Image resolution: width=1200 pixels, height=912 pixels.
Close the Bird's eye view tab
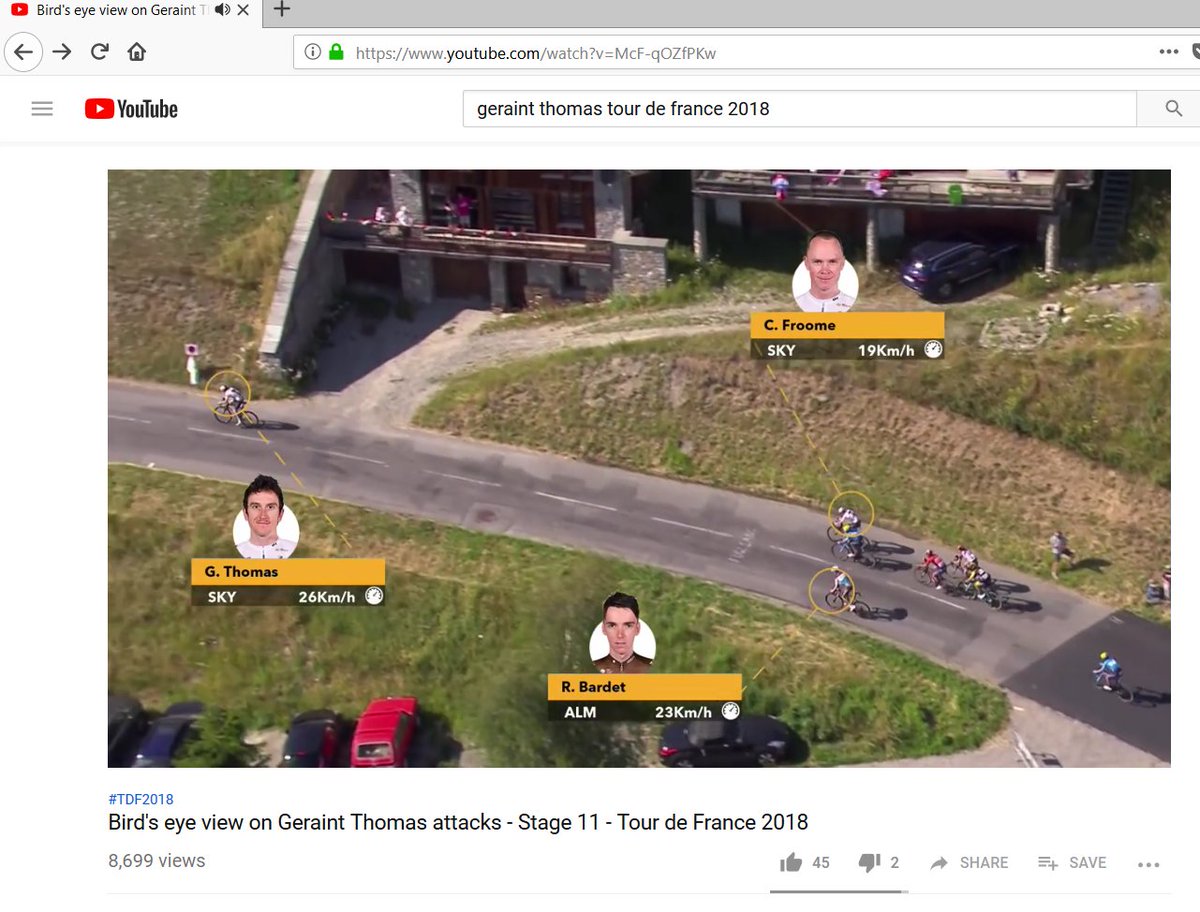click(245, 10)
